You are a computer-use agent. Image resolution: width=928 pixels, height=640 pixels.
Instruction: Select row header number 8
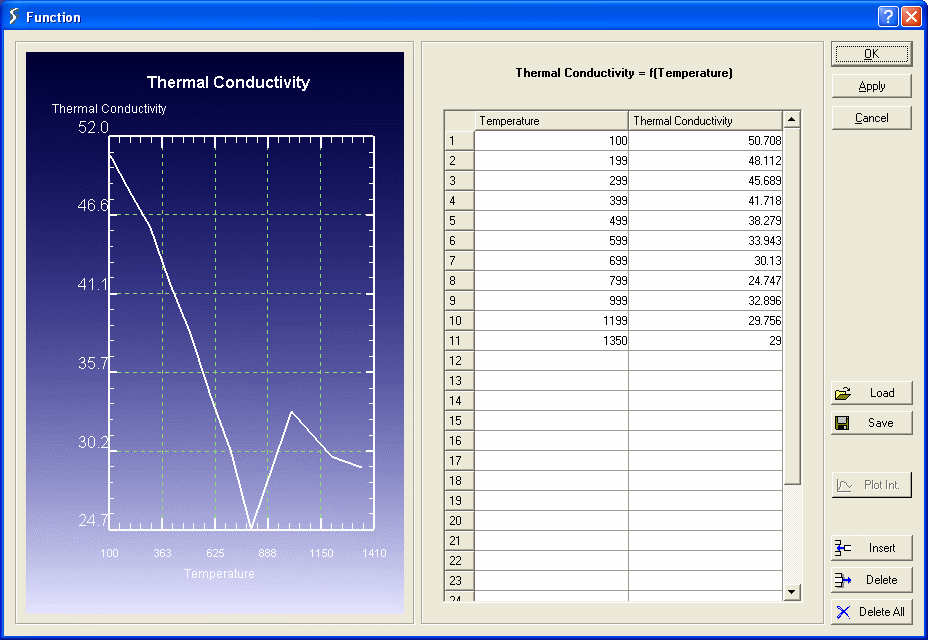[459, 281]
